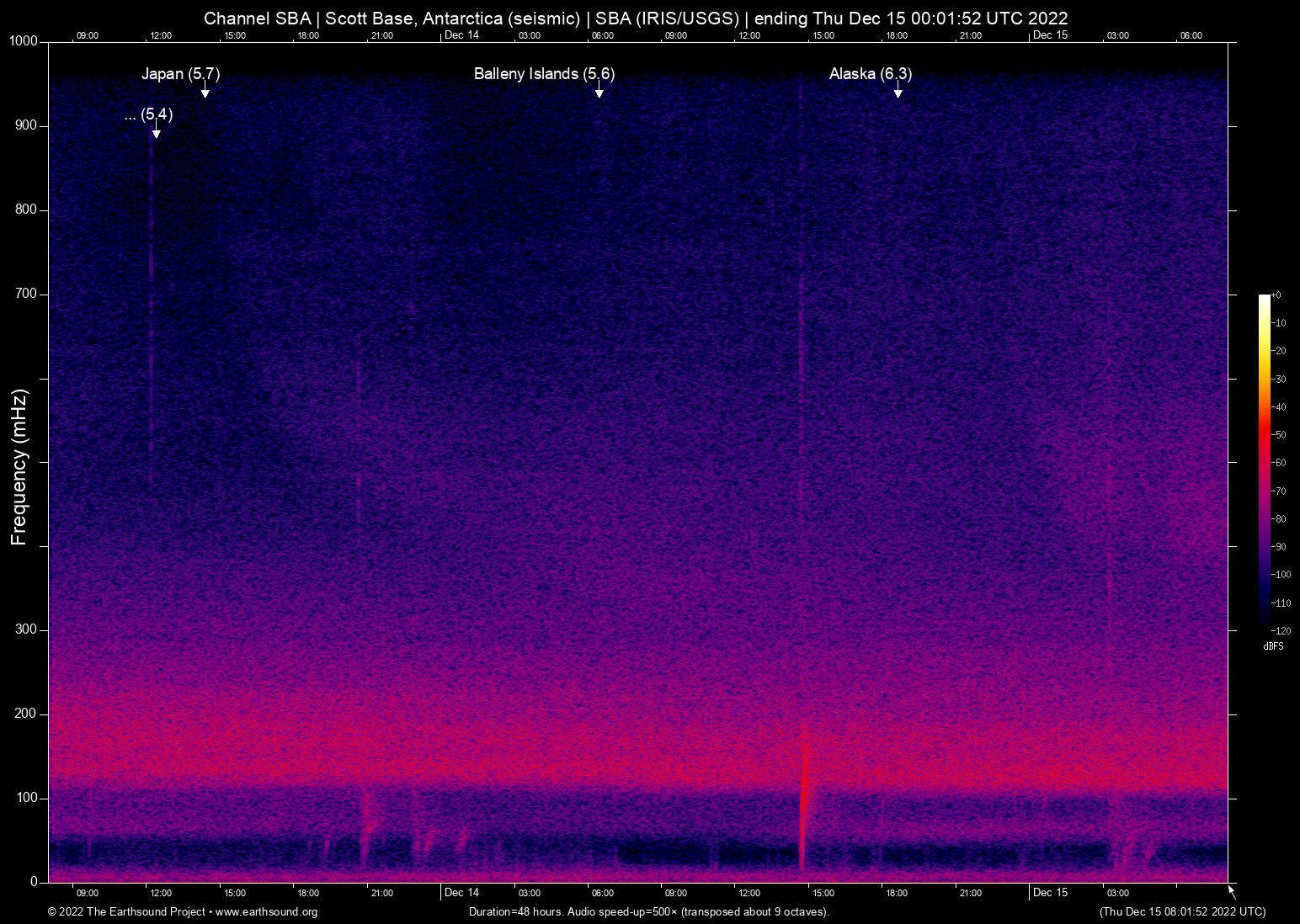This screenshot has height=924, width=1300.
Task: Click the 300 frequency tick label
Action: (x=26, y=629)
